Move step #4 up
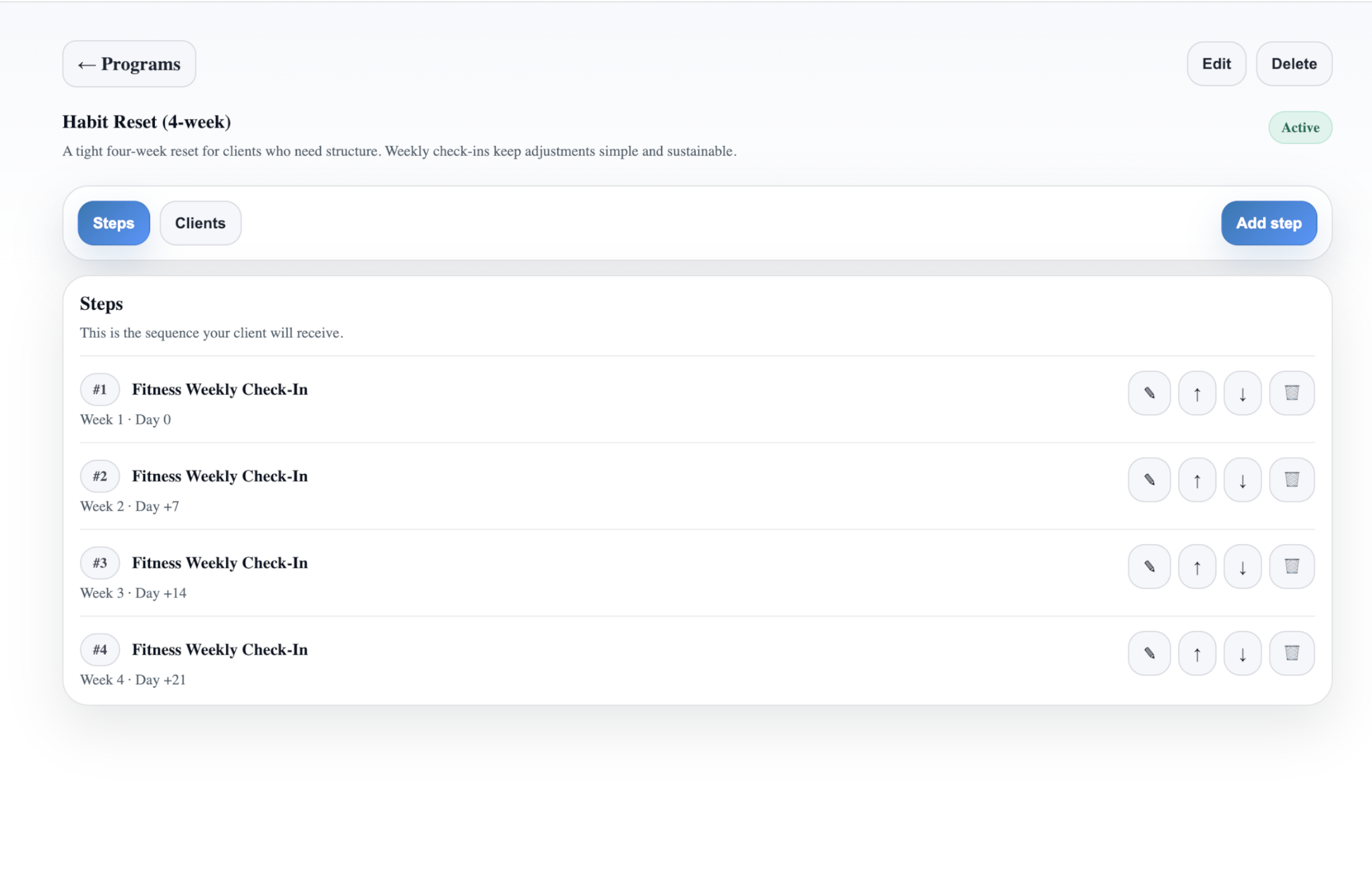Image resolution: width=1372 pixels, height=882 pixels. click(x=1196, y=654)
